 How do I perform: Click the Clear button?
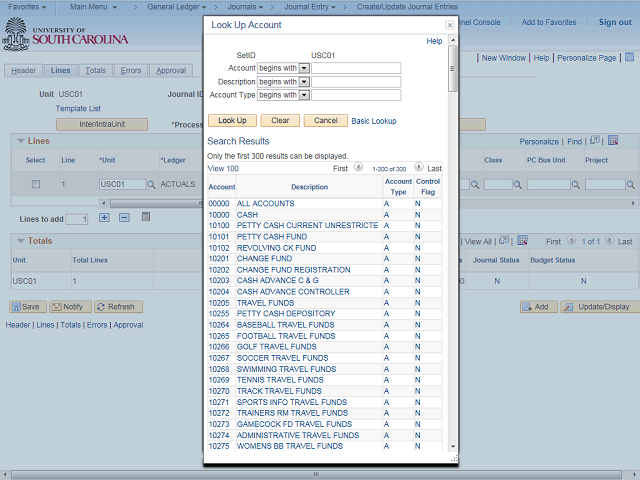click(x=280, y=120)
